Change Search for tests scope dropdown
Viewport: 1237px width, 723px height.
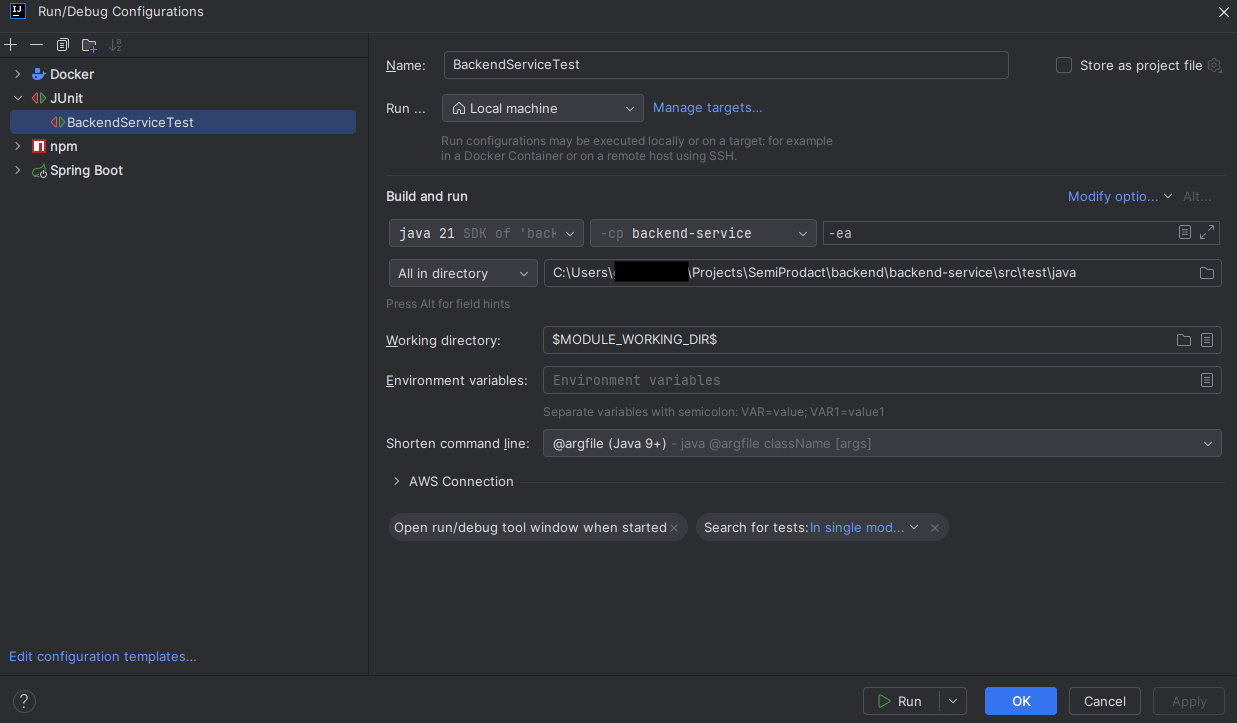(864, 528)
